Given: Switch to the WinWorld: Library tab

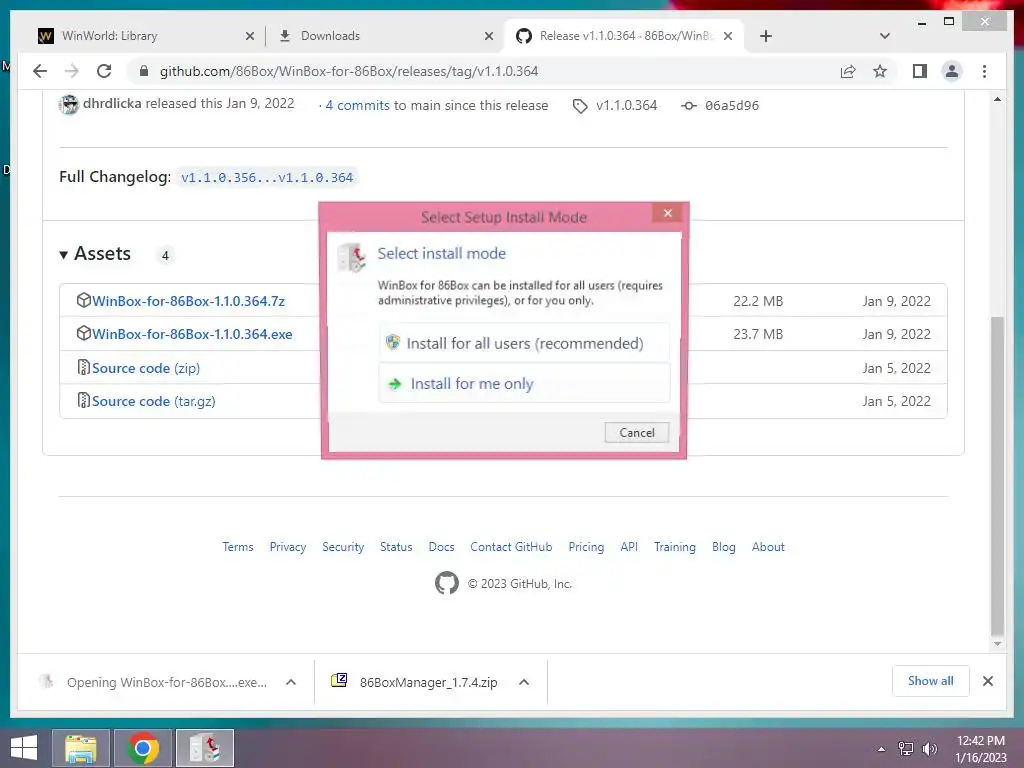Looking at the screenshot, I should tap(110, 36).
